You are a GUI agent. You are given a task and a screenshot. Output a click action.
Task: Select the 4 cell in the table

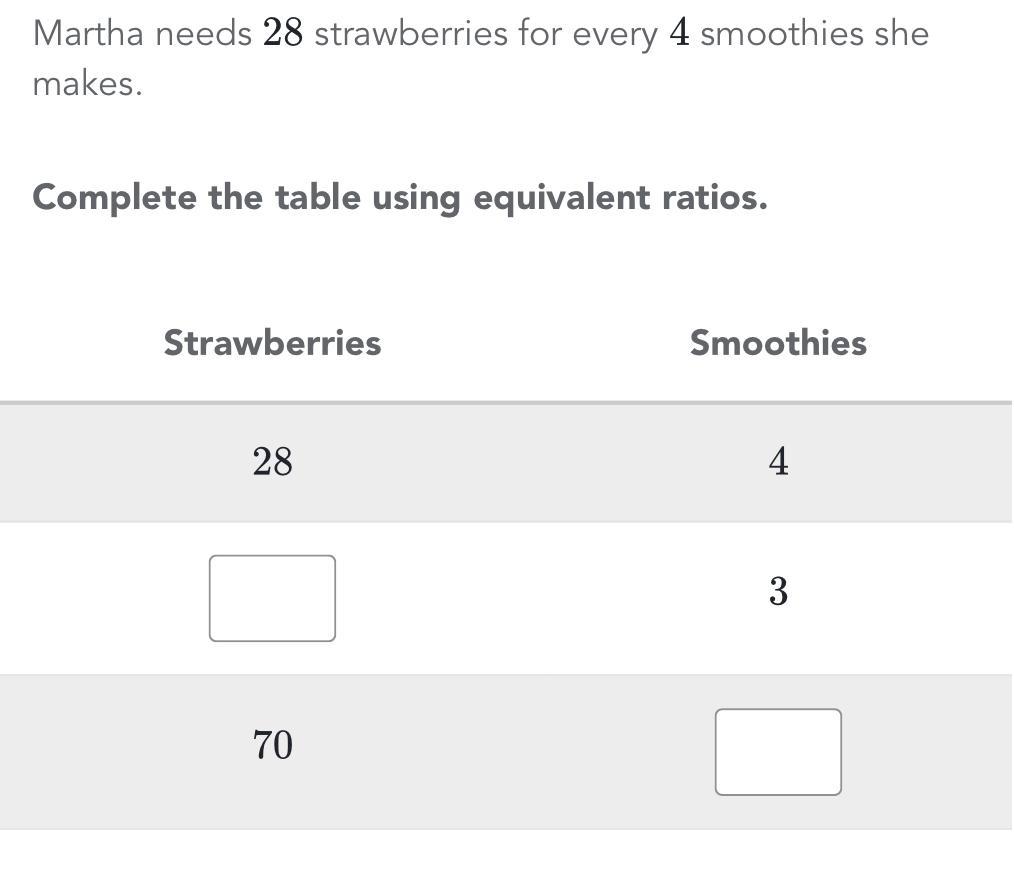pos(778,462)
